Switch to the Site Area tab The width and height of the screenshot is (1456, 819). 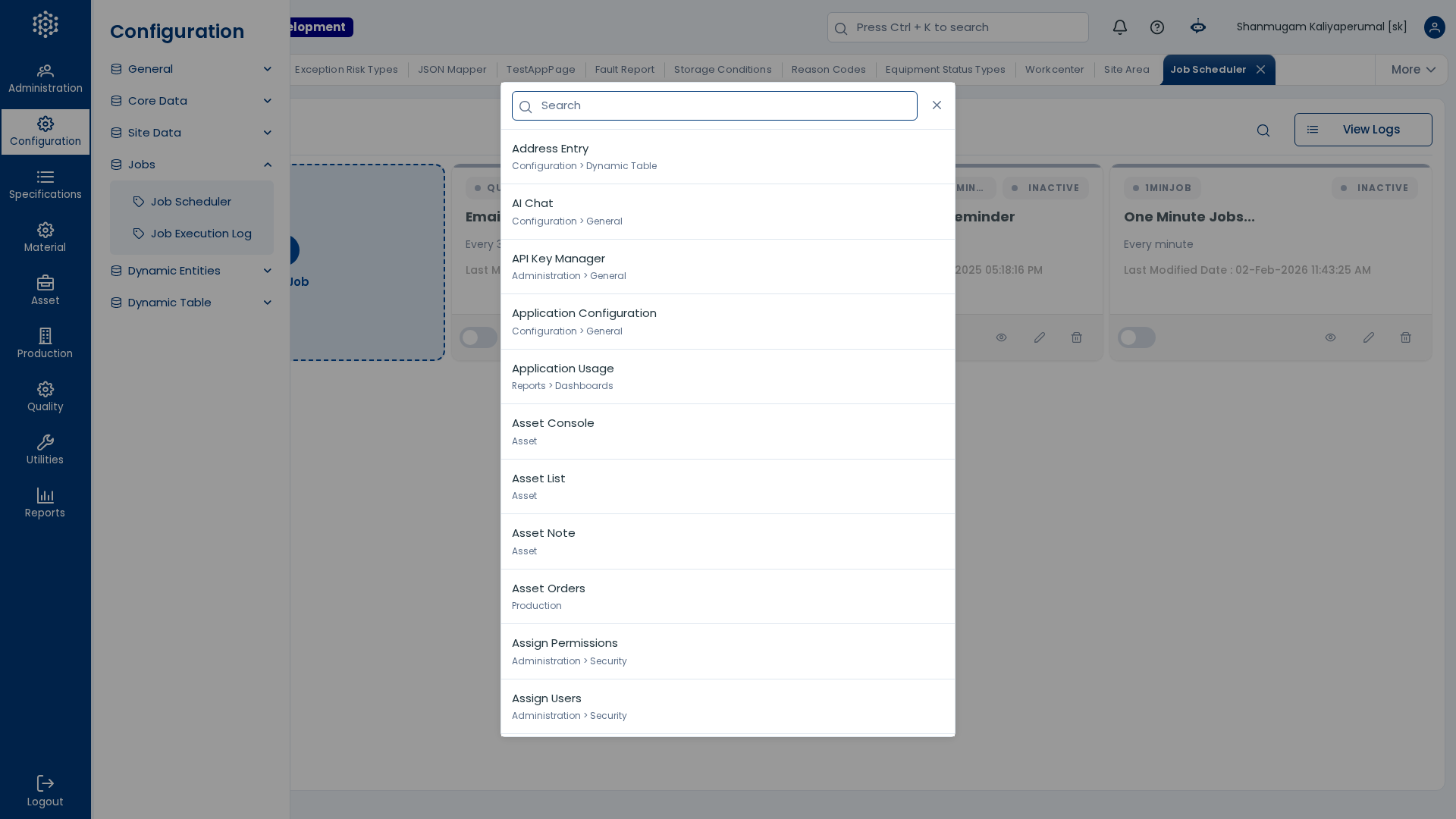tap(1127, 70)
